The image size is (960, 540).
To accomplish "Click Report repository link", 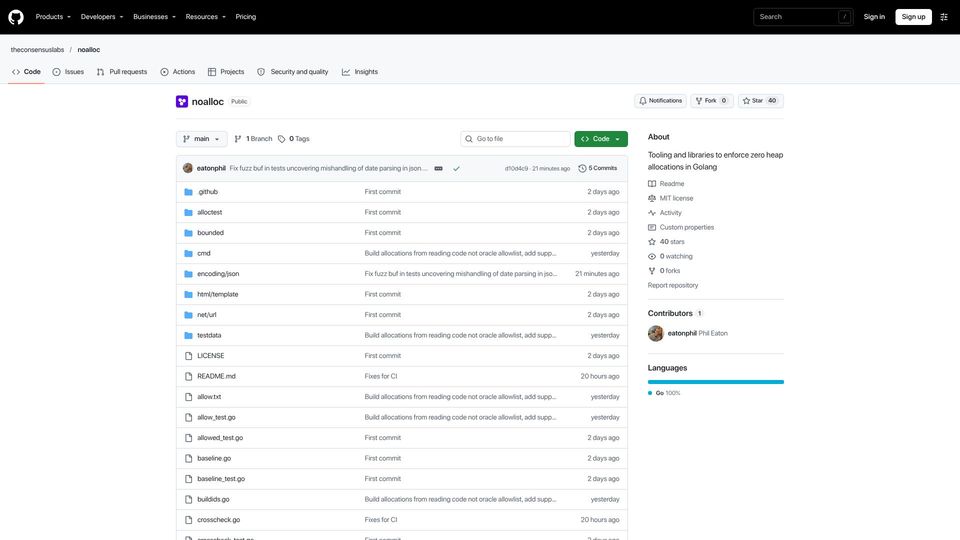I will pos(673,285).
